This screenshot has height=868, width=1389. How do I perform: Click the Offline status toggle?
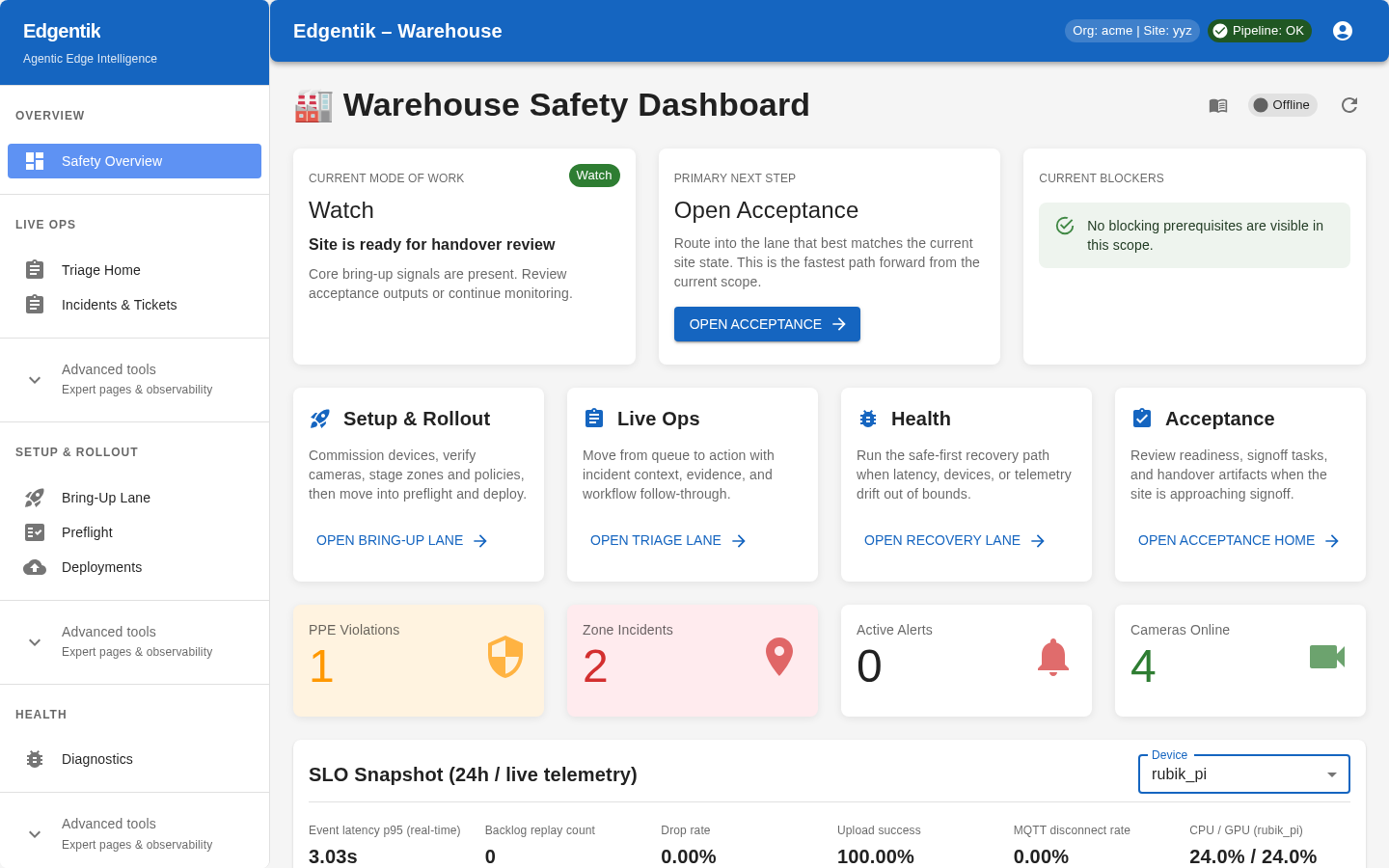1282,104
